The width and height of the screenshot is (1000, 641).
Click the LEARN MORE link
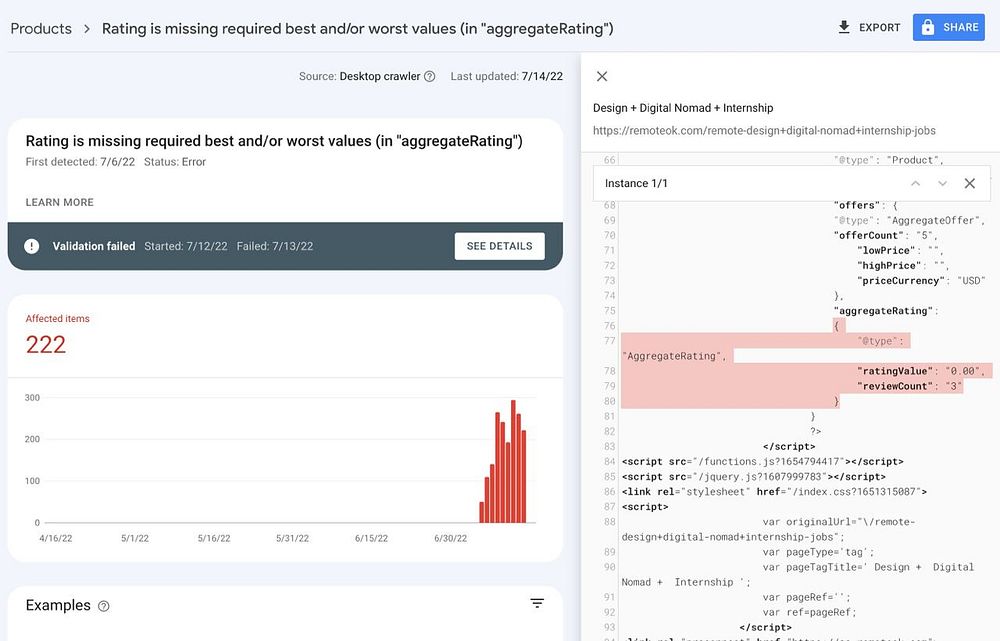click(59, 202)
